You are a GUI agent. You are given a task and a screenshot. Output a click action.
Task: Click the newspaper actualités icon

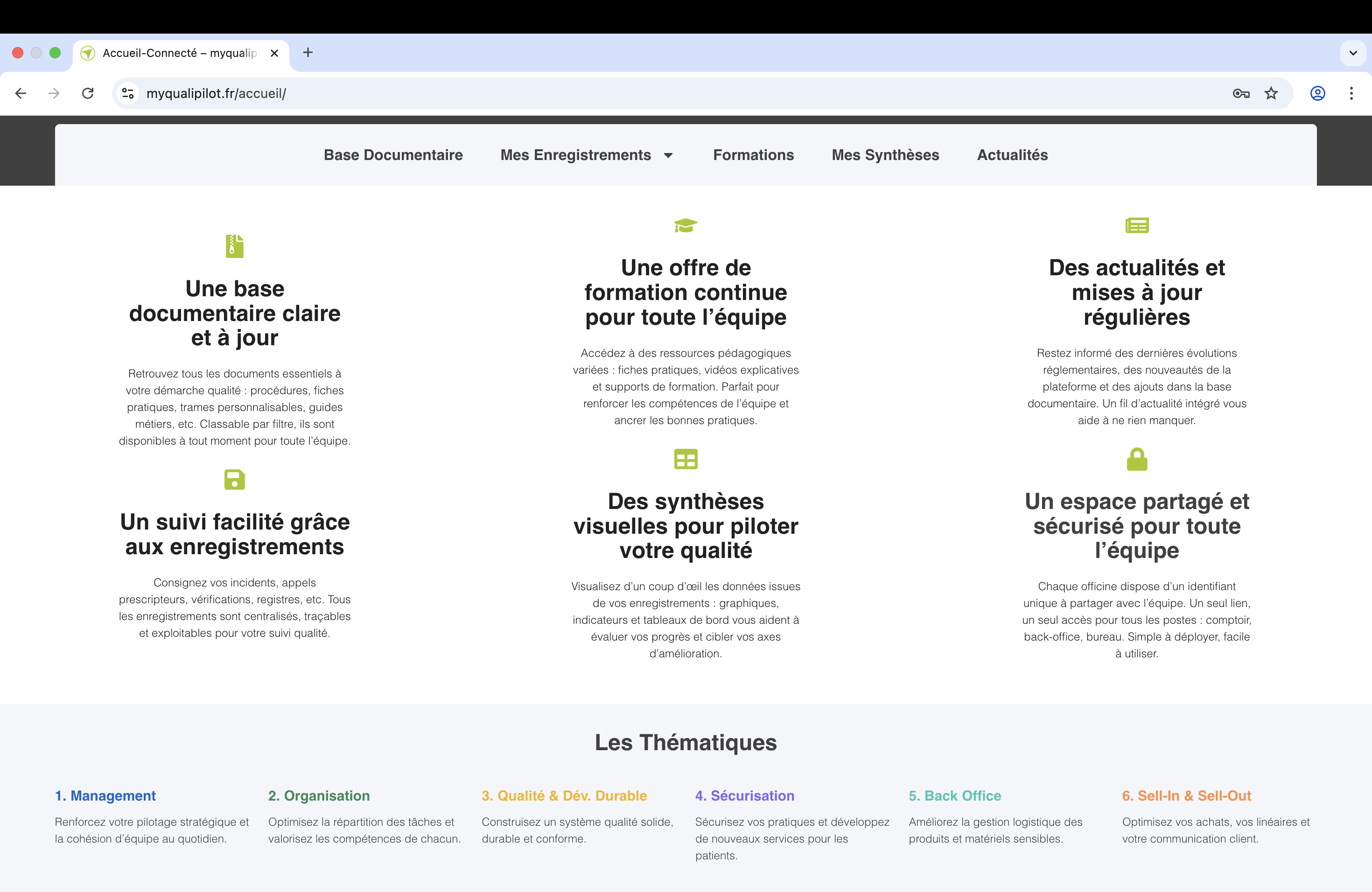(x=1137, y=225)
